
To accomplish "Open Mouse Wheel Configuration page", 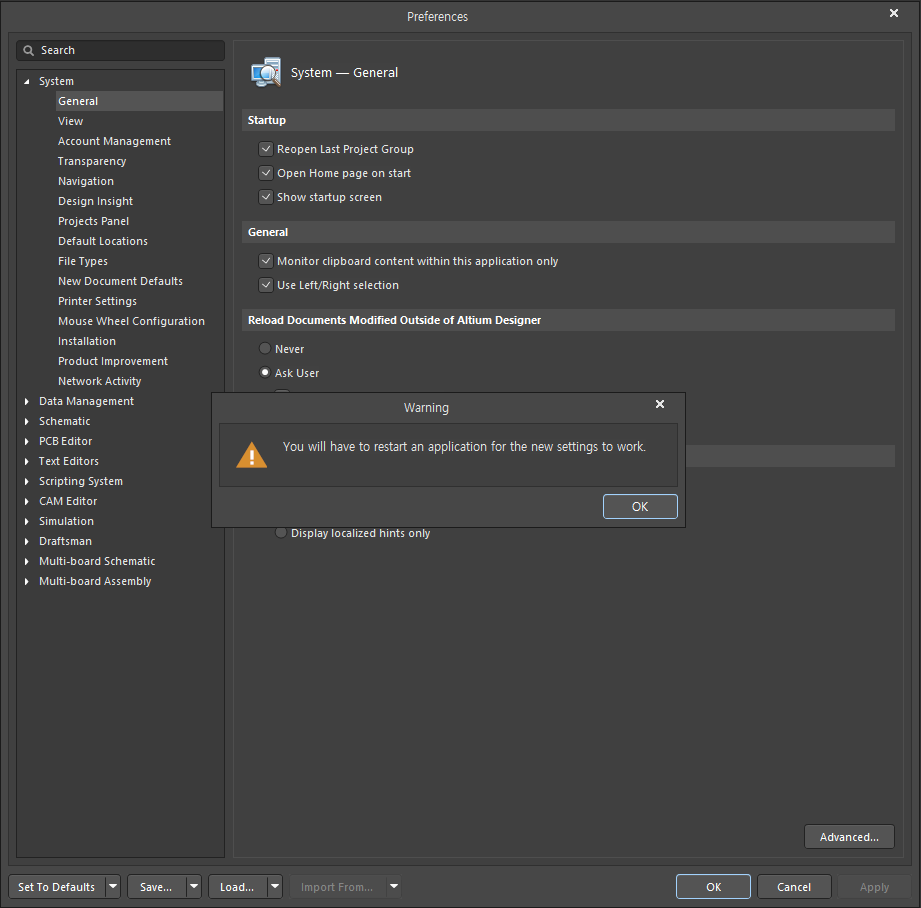I will (x=132, y=321).
